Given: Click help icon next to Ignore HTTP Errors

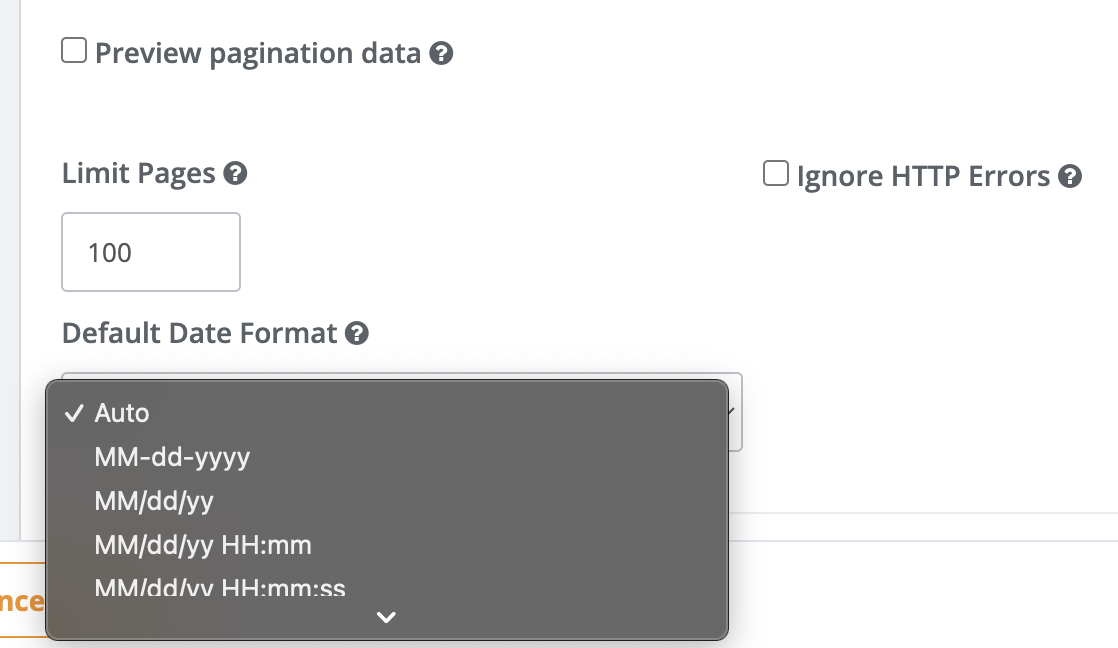Looking at the screenshot, I should coord(1070,176).
